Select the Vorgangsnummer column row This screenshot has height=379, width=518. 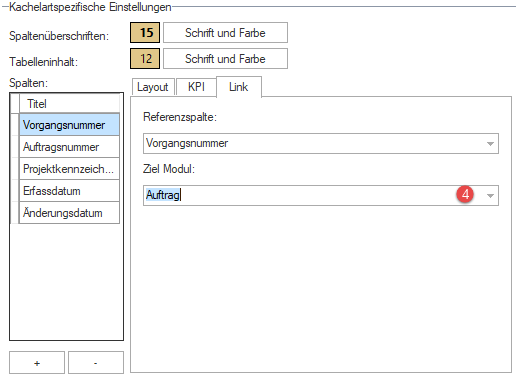[x=69, y=125]
